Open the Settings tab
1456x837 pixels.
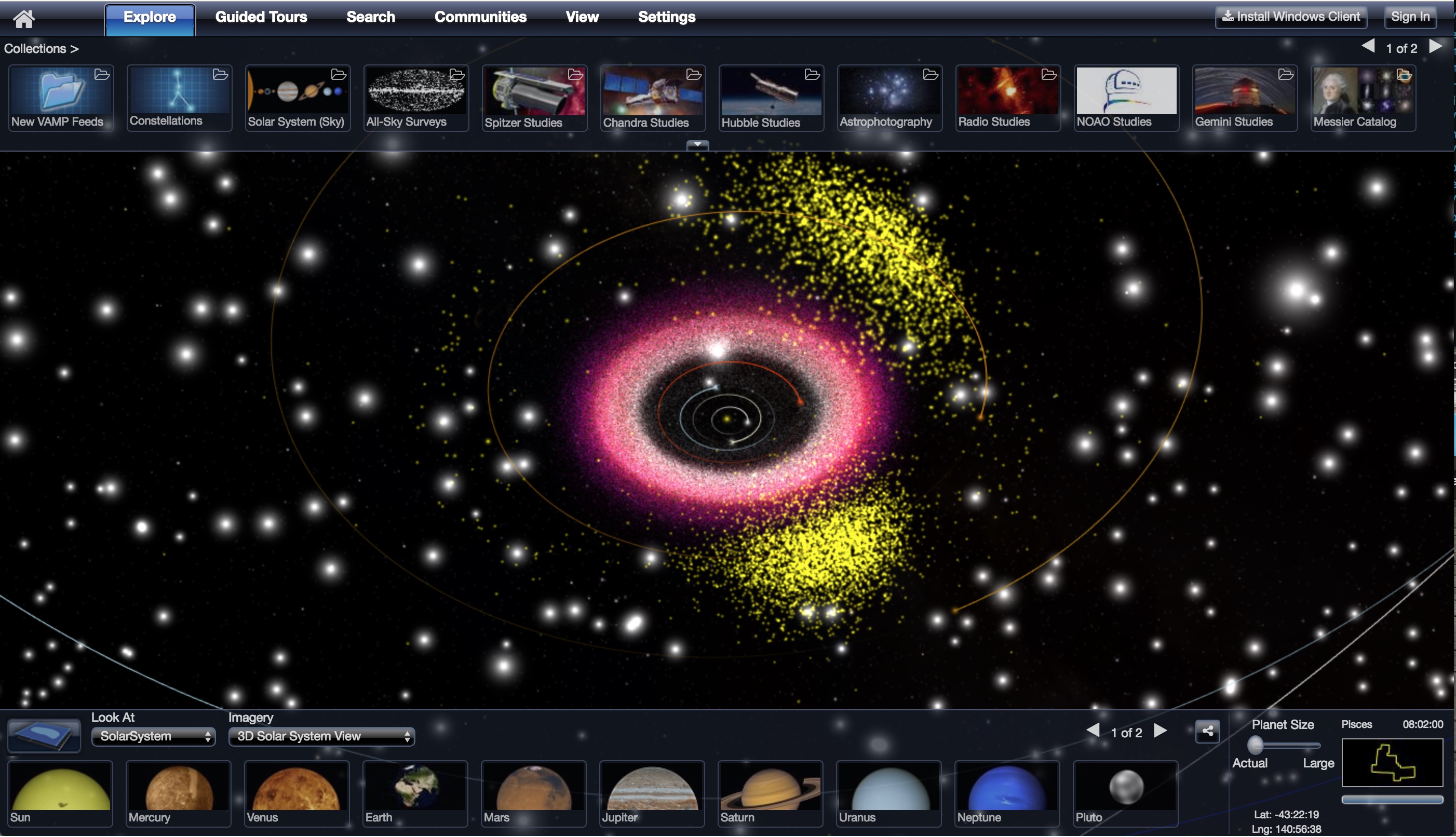[667, 17]
